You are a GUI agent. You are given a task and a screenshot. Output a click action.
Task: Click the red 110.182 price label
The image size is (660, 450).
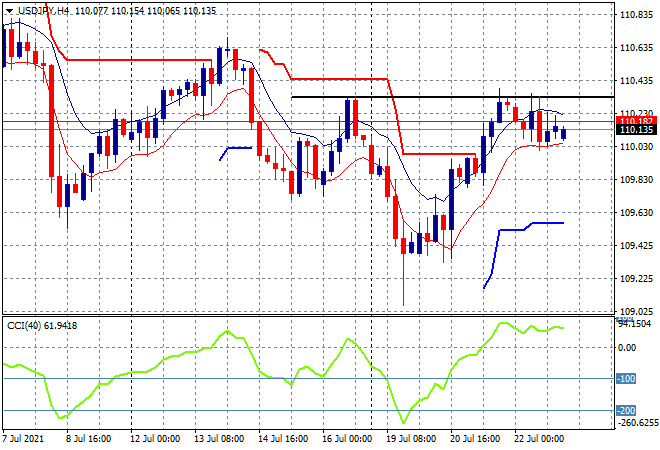point(636,122)
